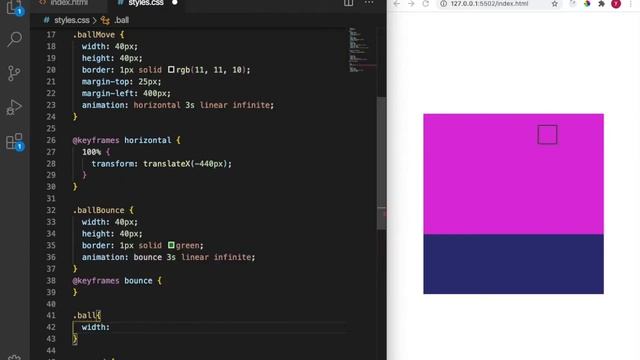Open the browser Extensions puzzle icon
Viewport: 640px width, 360px height.
point(601,4)
